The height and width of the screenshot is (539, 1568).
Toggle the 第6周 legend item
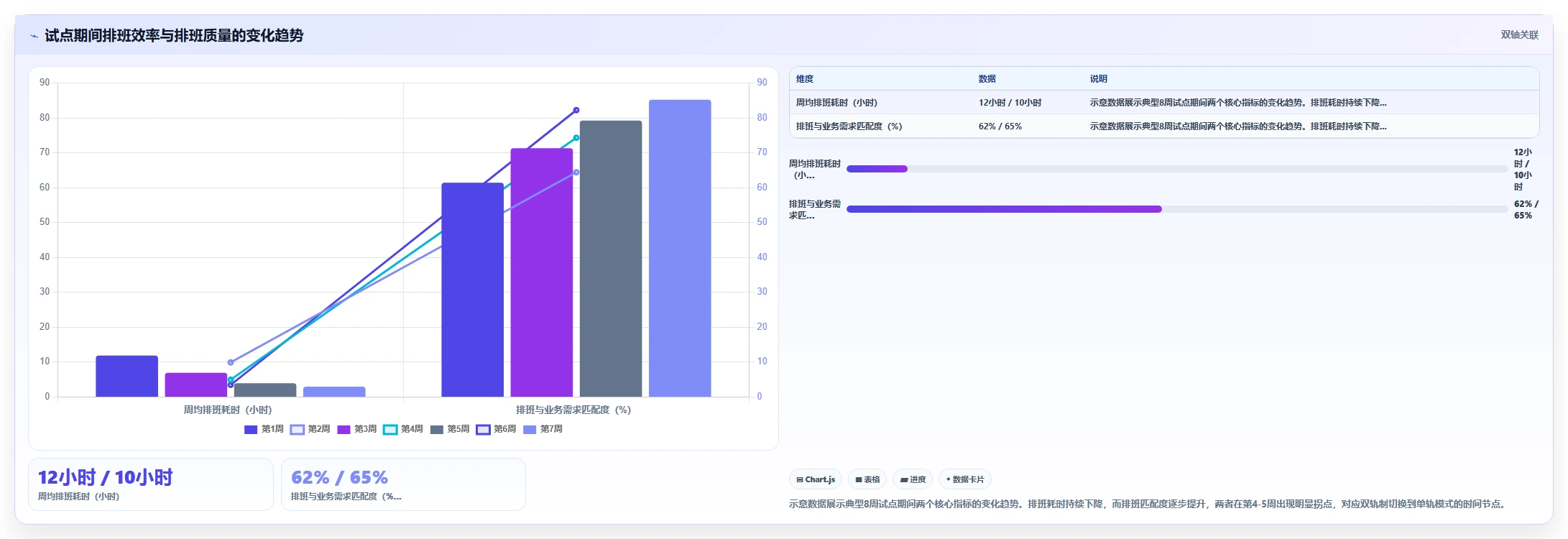[496, 429]
